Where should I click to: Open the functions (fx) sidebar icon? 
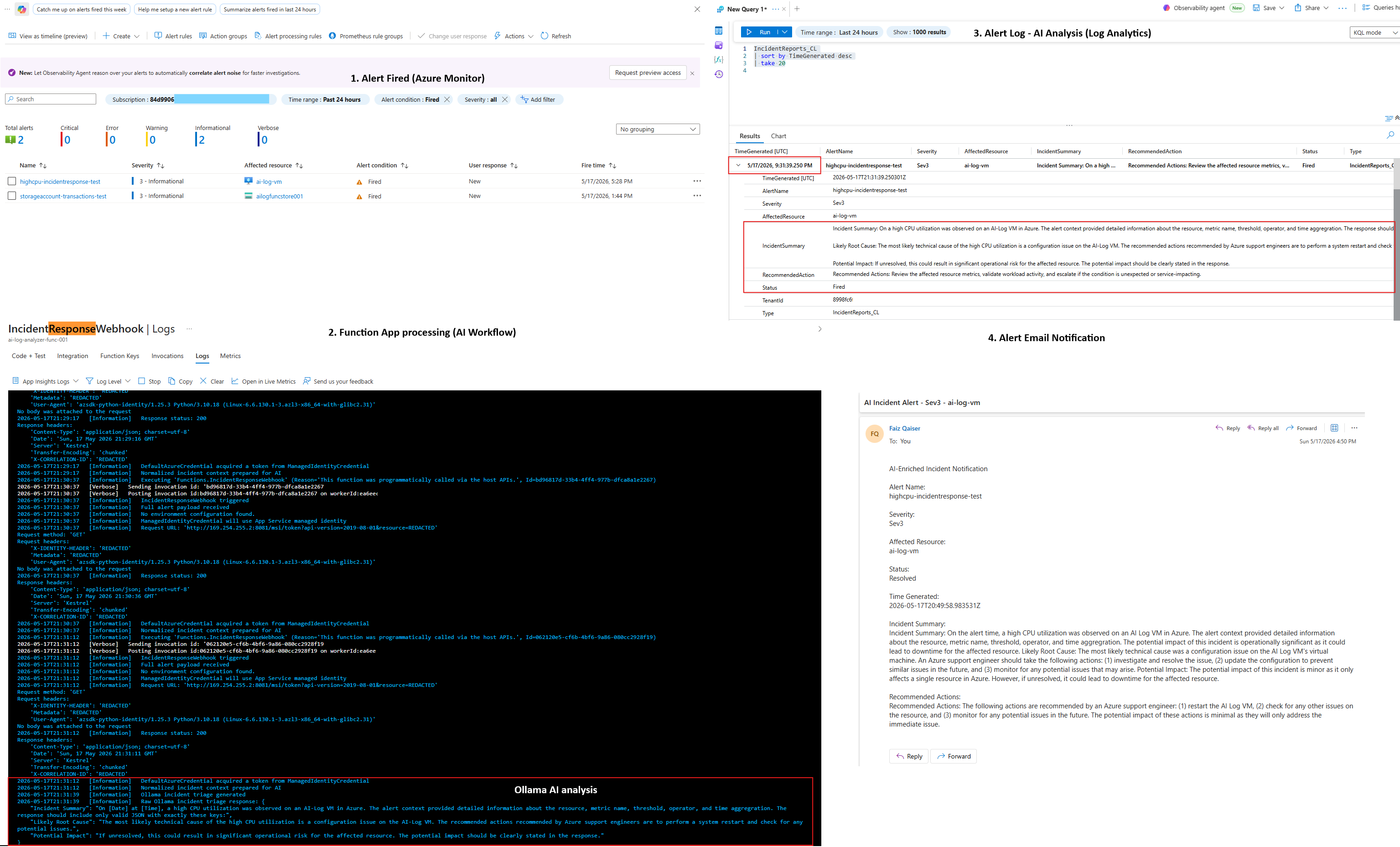[719, 60]
